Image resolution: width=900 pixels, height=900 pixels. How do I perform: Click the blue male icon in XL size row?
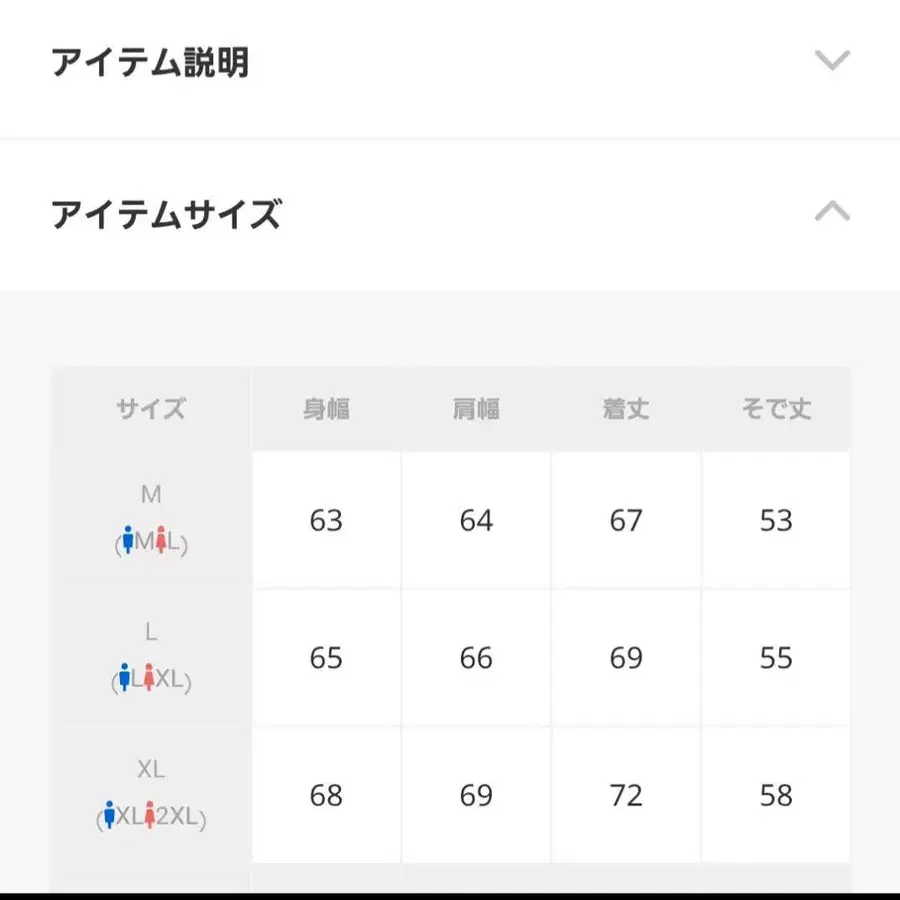(110, 813)
